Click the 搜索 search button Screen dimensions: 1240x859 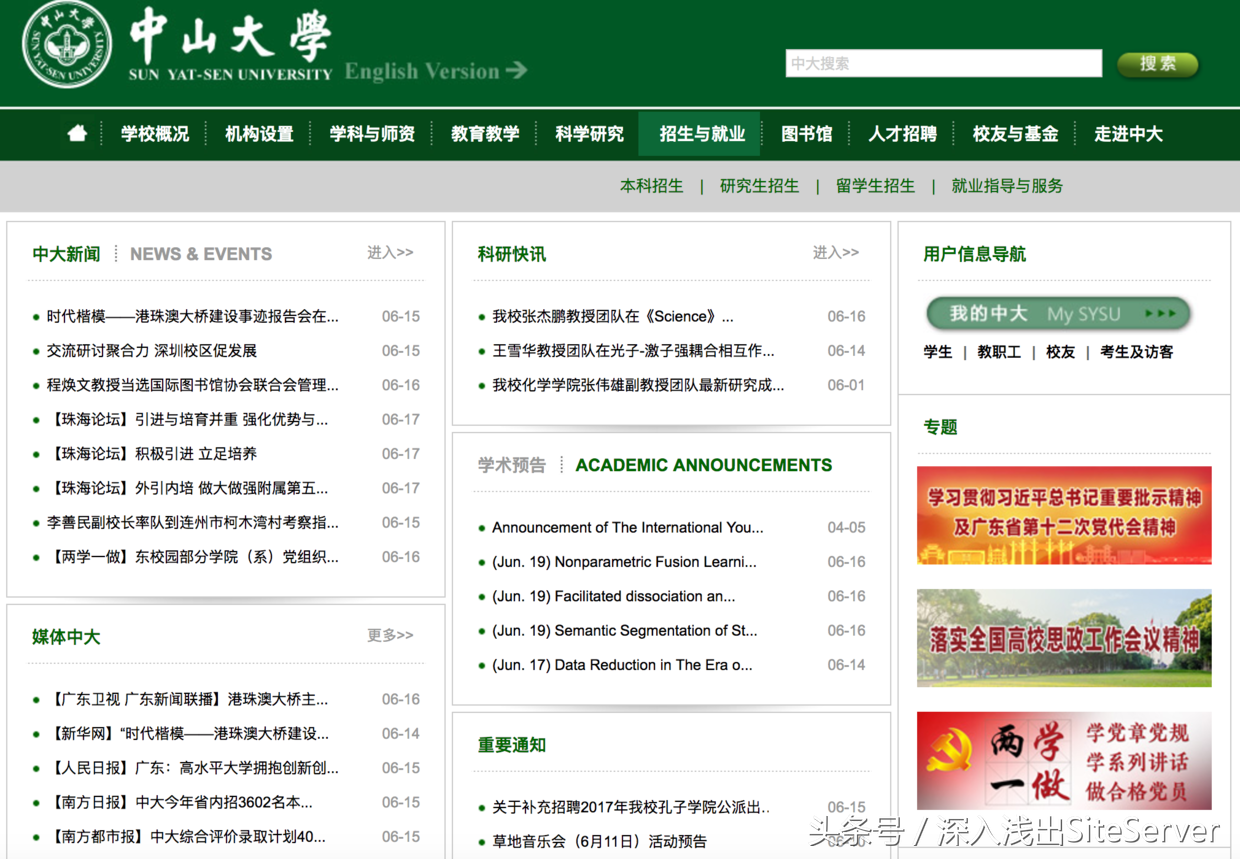[x=1158, y=64]
